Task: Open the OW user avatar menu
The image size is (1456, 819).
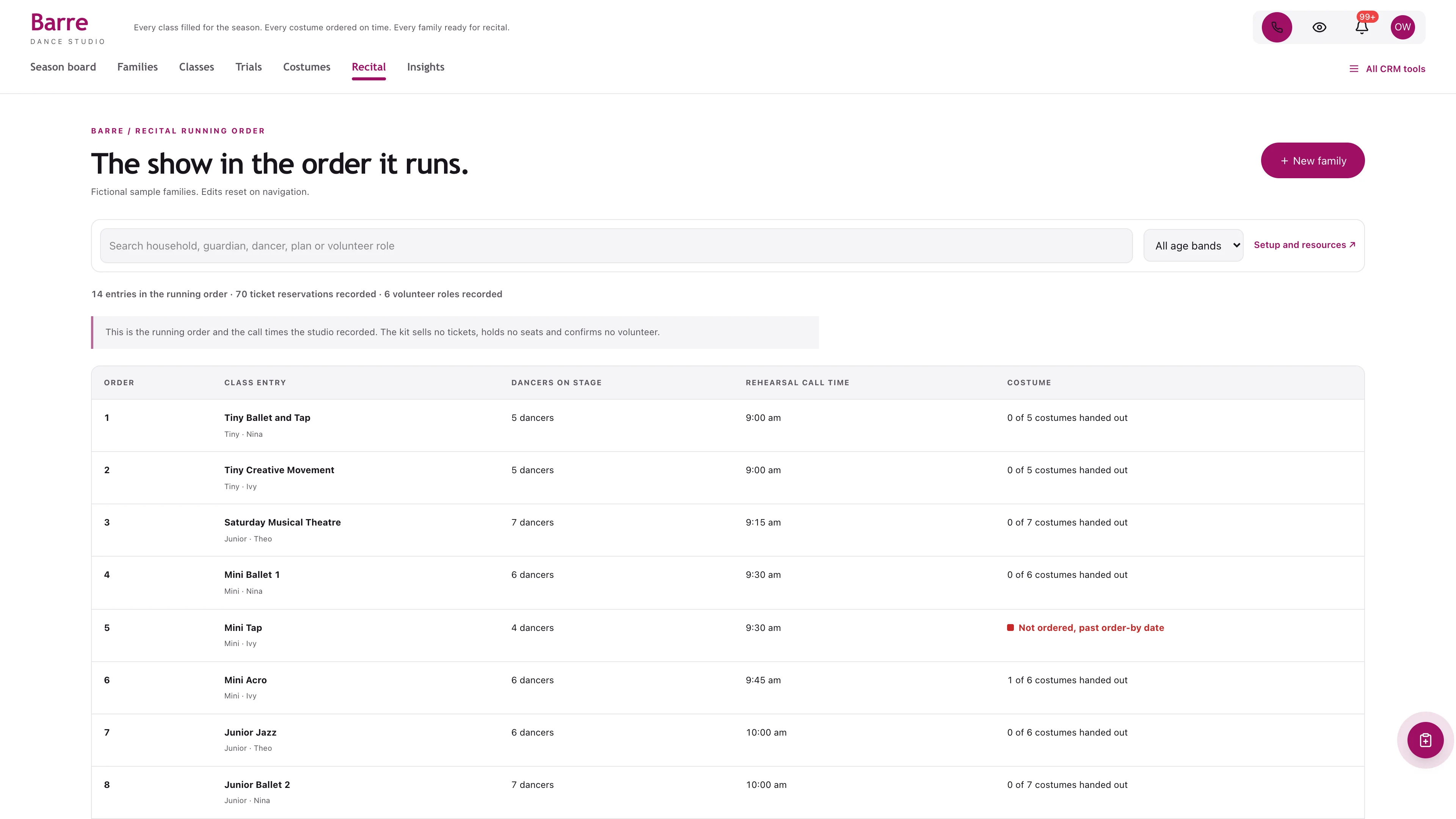Action: (x=1402, y=27)
